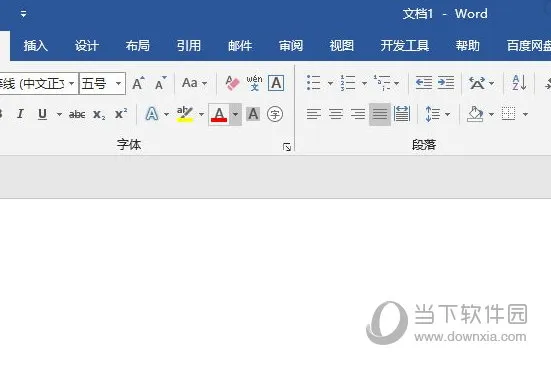This screenshot has height=366, width=551.
Task: Open the Change Case Aa menu
Action: [194, 83]
